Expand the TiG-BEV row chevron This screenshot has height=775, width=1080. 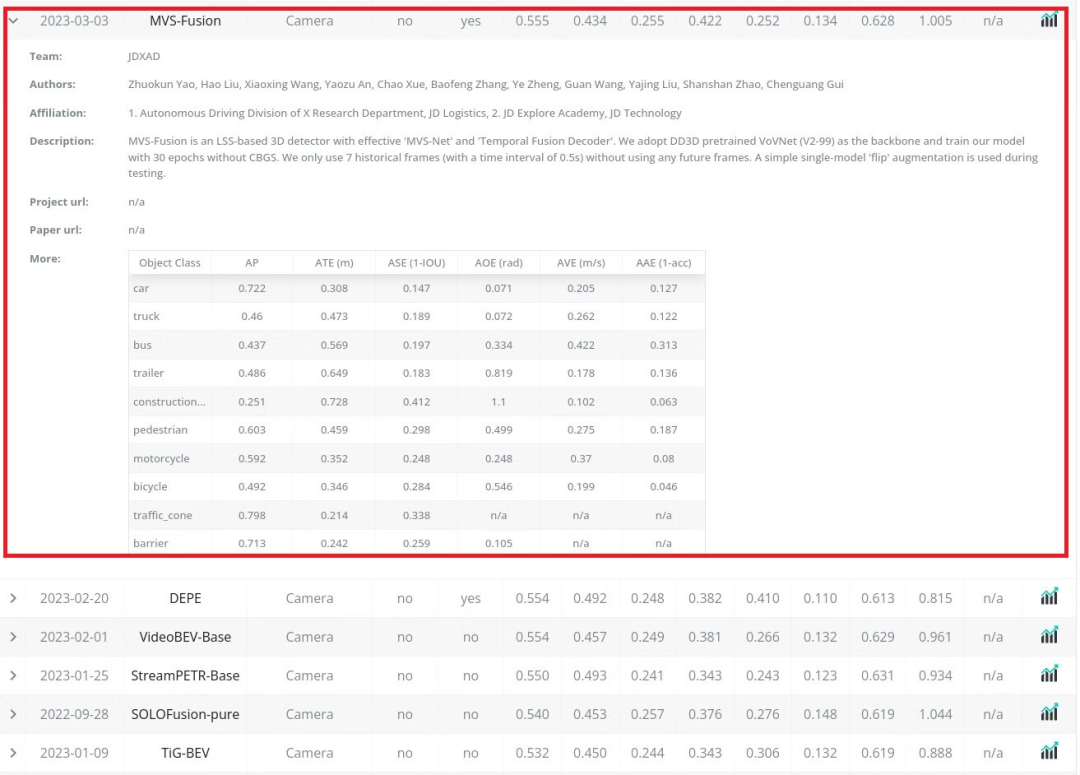coord(14,753)
